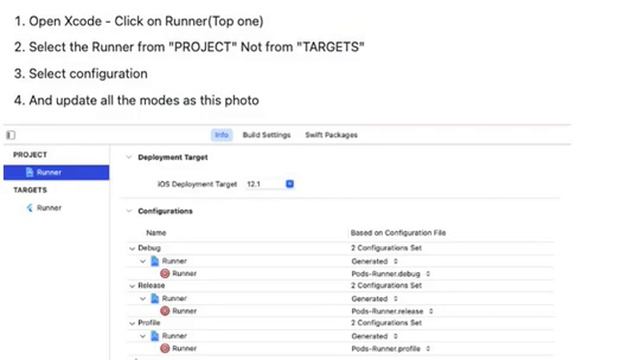
Task: Toggle the sidebar panel icon
Action: tap(11, 135)
